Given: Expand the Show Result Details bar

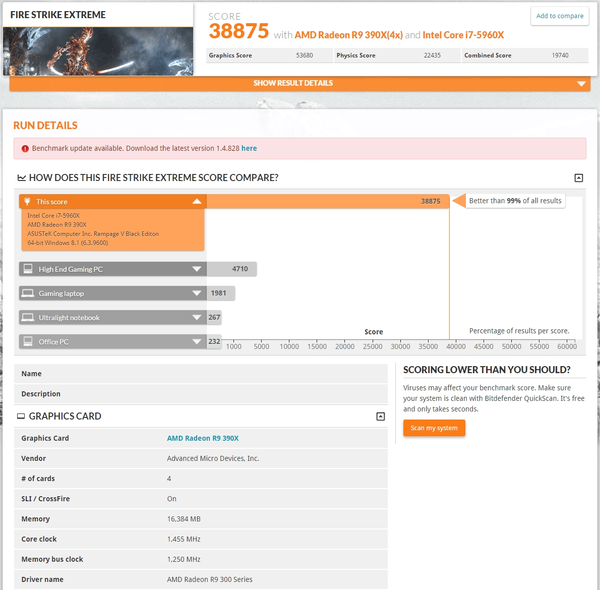Looking at the screenshot, I should (x=300, y=83).
